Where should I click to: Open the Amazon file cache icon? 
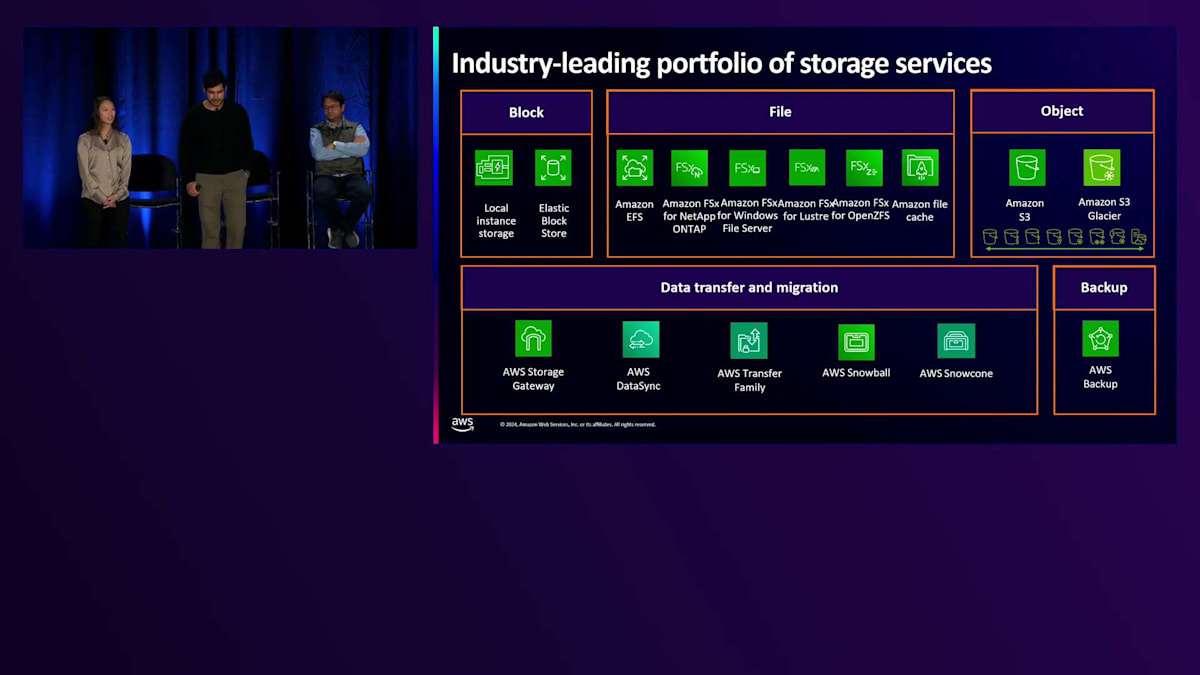click(920, 168)
